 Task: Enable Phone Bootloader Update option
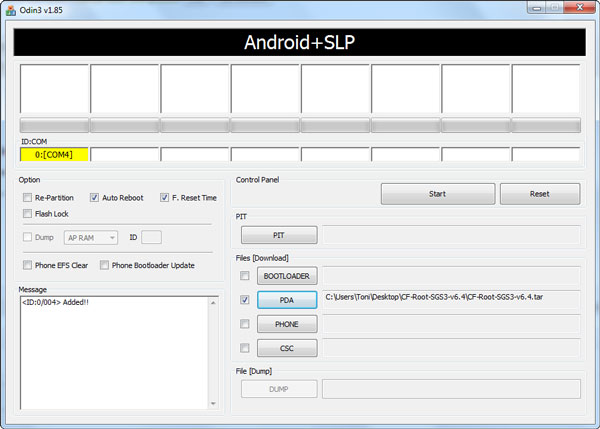click(104, 265)
